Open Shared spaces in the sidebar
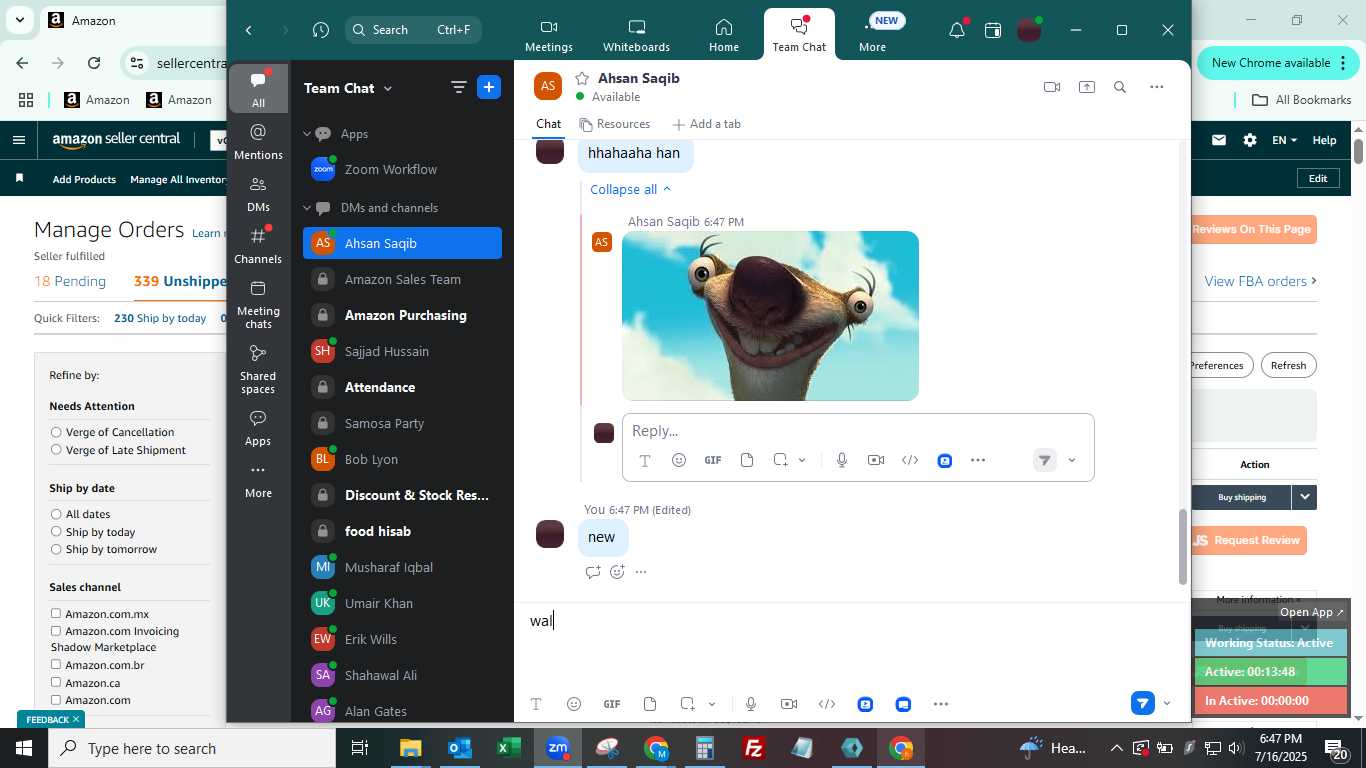The width and height of the screenshot is (1366, 768). tap(258, 369)
